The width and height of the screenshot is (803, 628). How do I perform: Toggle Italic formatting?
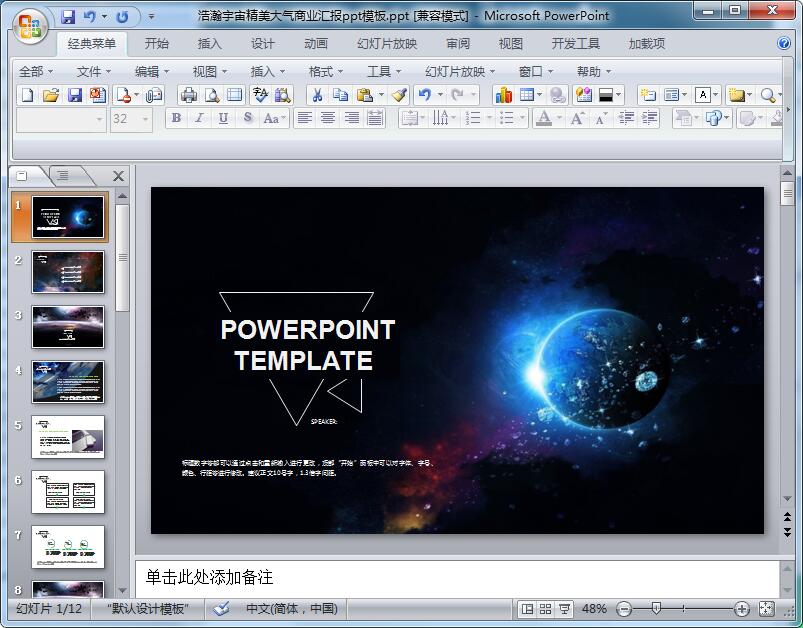click(200, 118)
